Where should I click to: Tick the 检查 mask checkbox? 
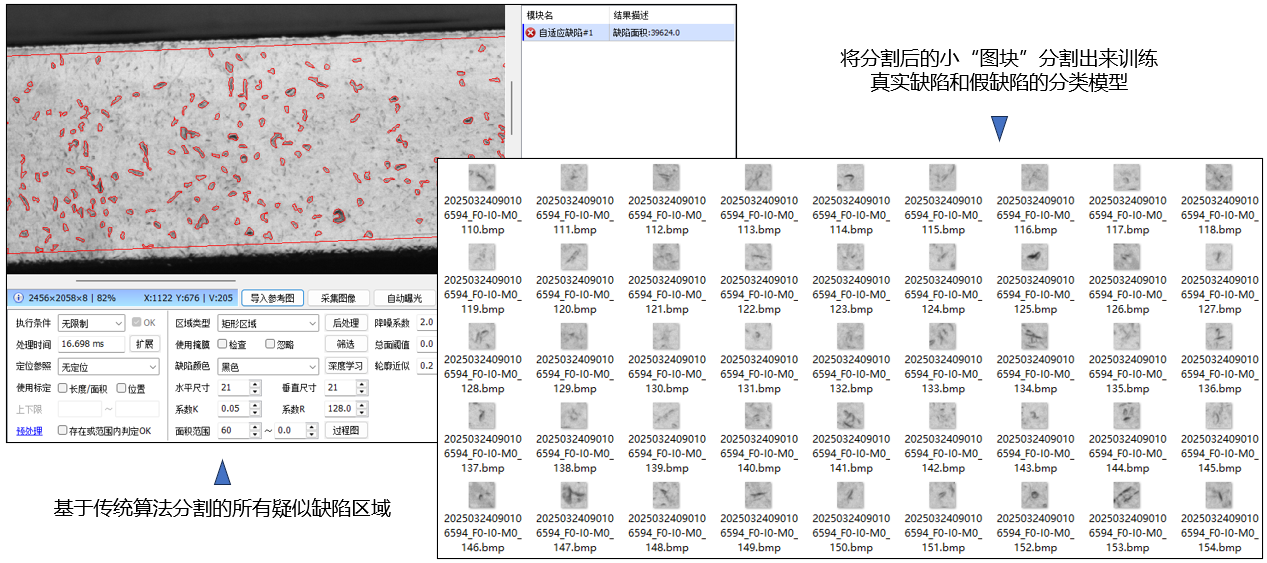coord(223,344)
